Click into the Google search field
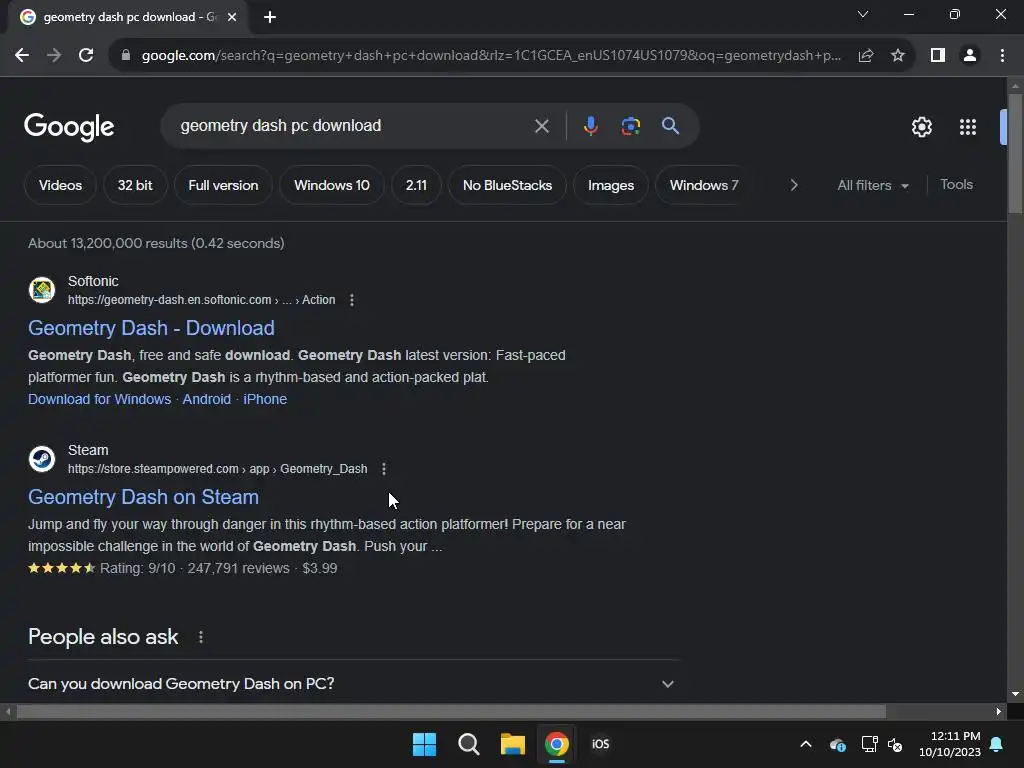 click(353, 126)
